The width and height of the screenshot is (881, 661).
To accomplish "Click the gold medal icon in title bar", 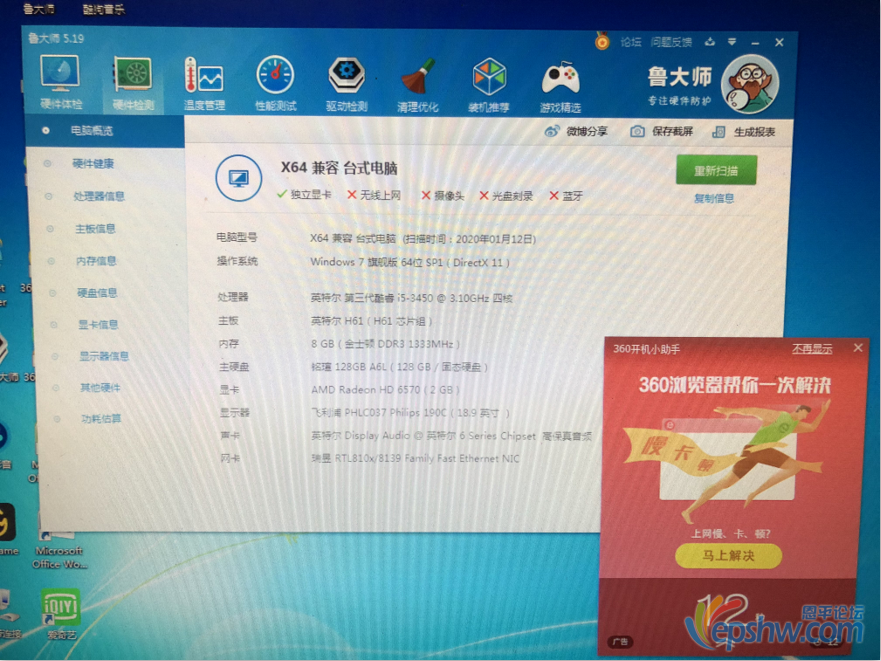I will 602,41.
